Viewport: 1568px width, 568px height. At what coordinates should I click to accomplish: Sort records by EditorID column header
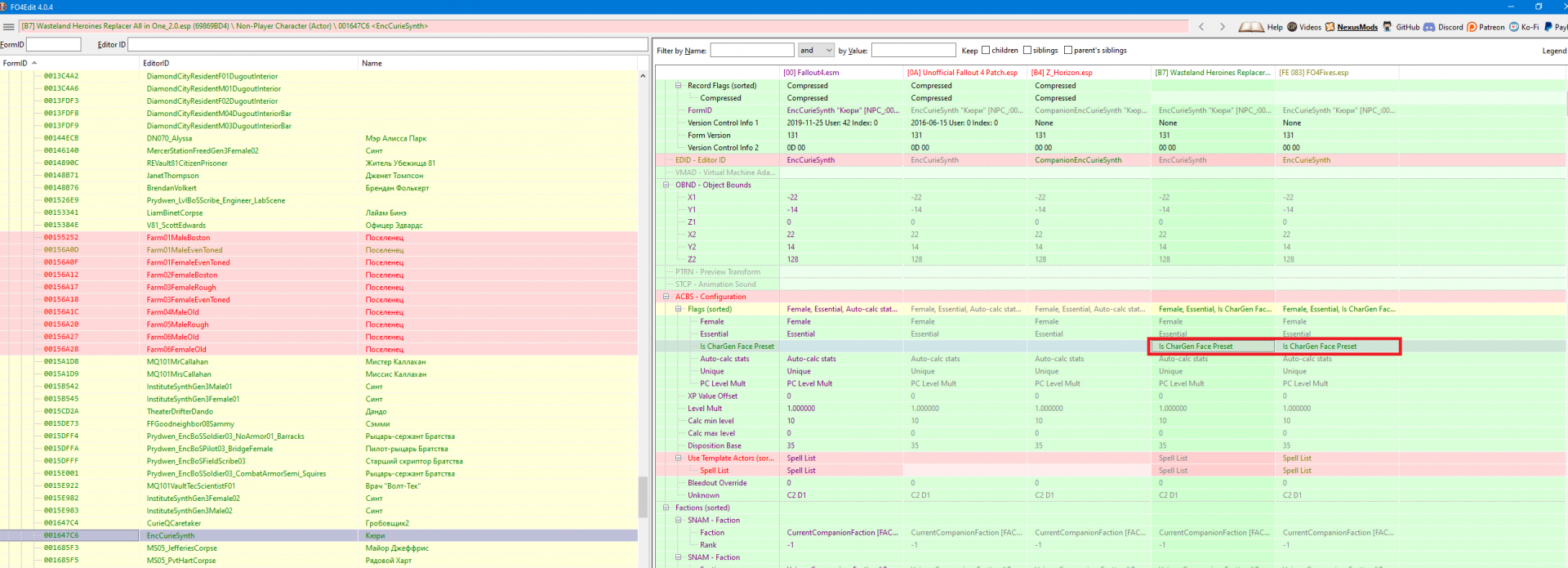156,63
